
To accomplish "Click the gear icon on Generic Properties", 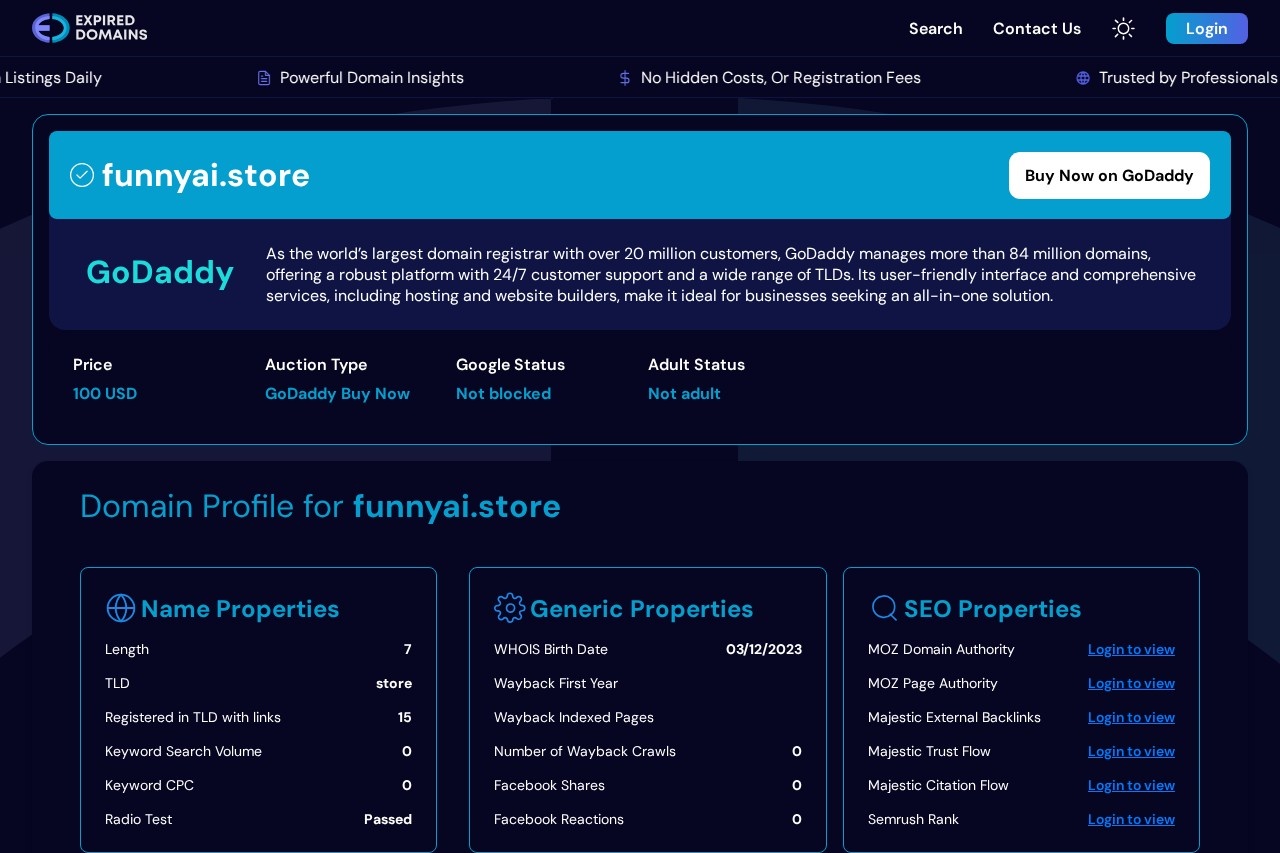I will click(509, 608).
